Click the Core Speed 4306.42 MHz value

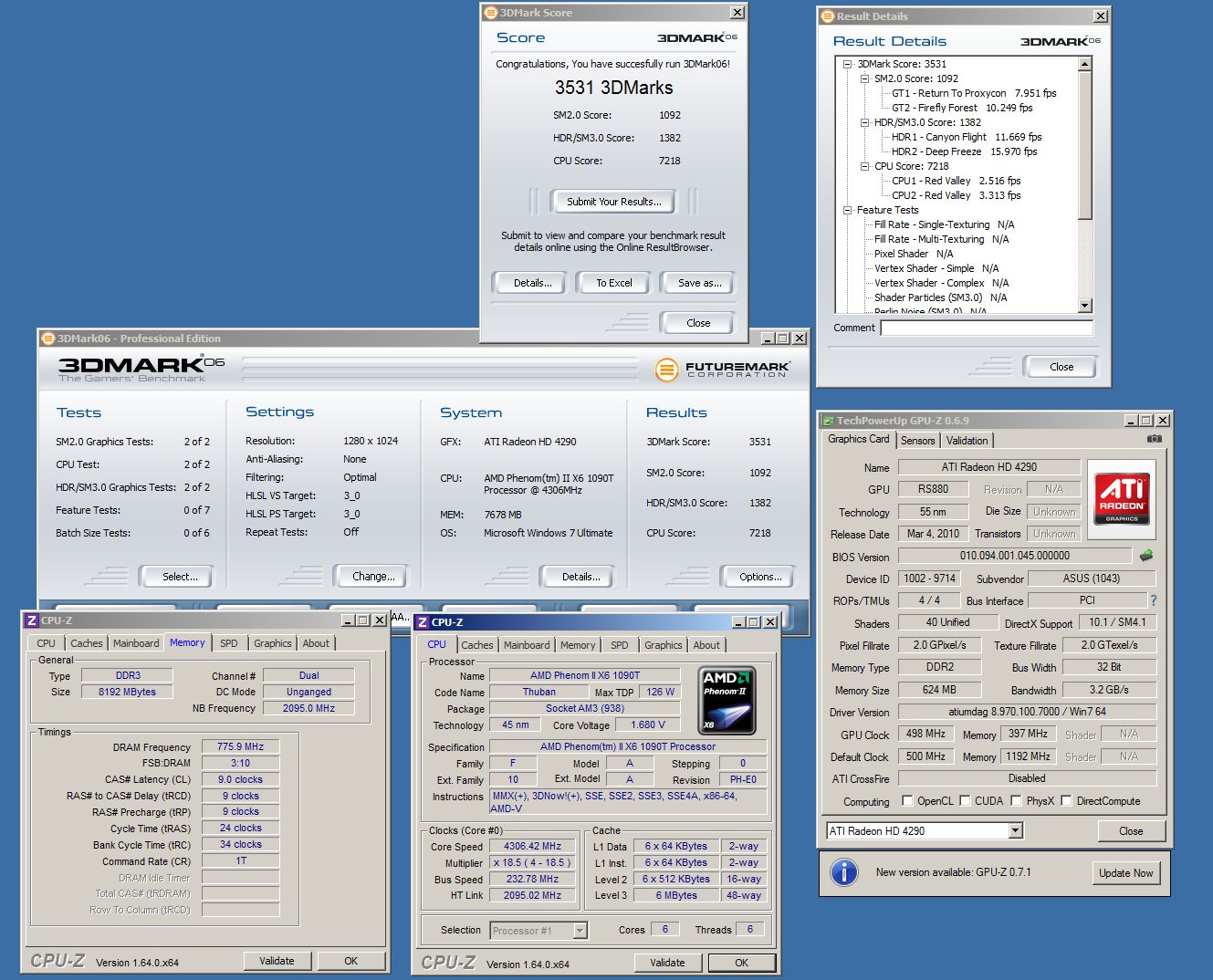pos(533,846)
